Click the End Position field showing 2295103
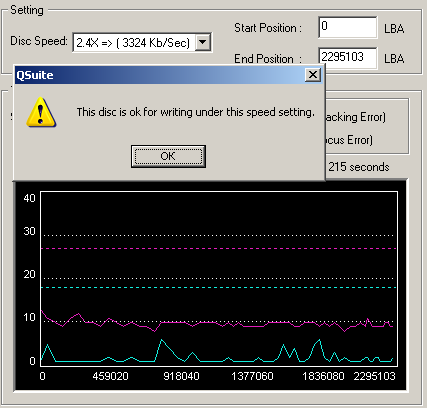Viewport: 427px width, 408px height. [348, 58]
